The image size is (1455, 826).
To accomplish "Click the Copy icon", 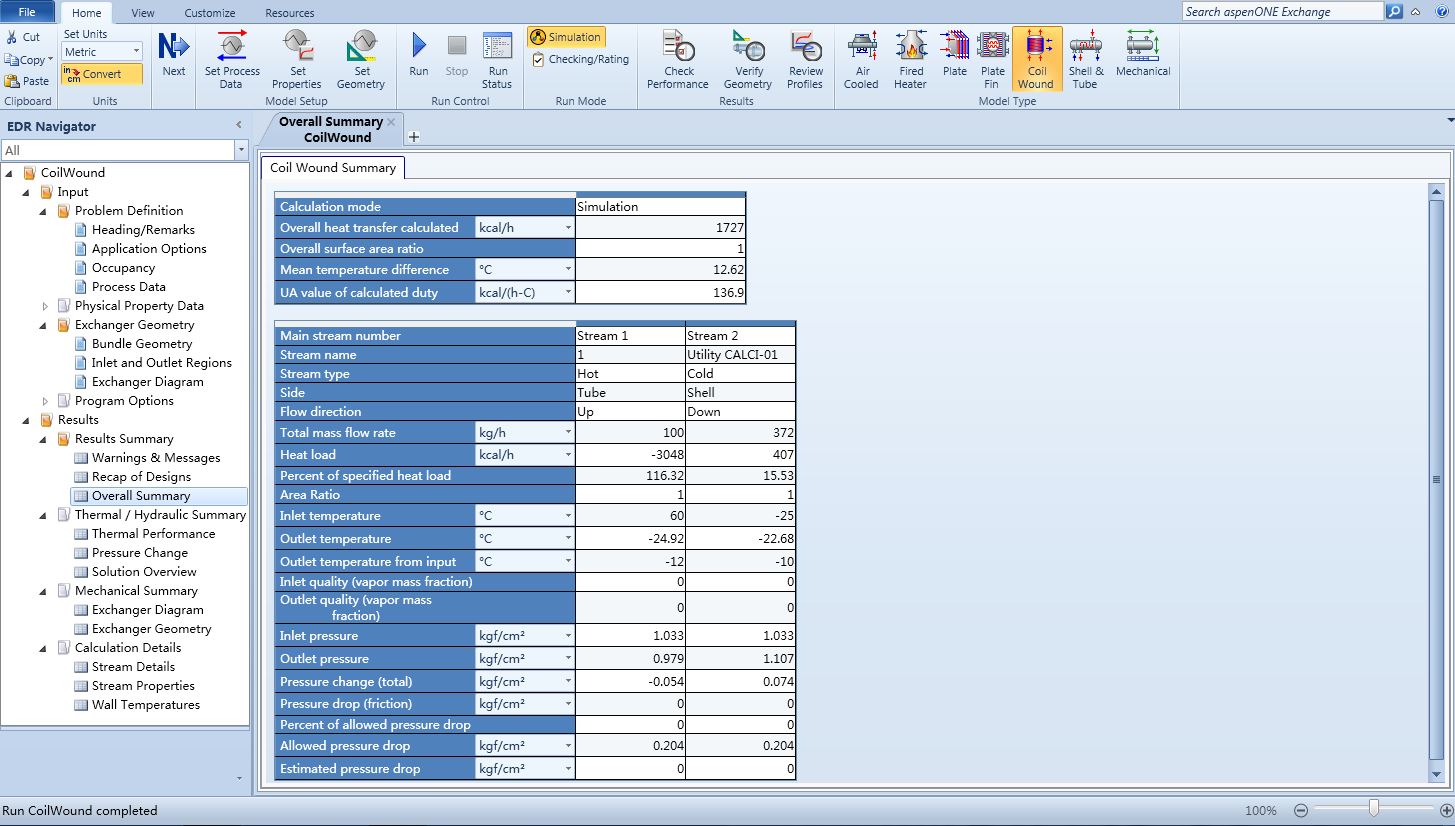I will pos(11,60).
